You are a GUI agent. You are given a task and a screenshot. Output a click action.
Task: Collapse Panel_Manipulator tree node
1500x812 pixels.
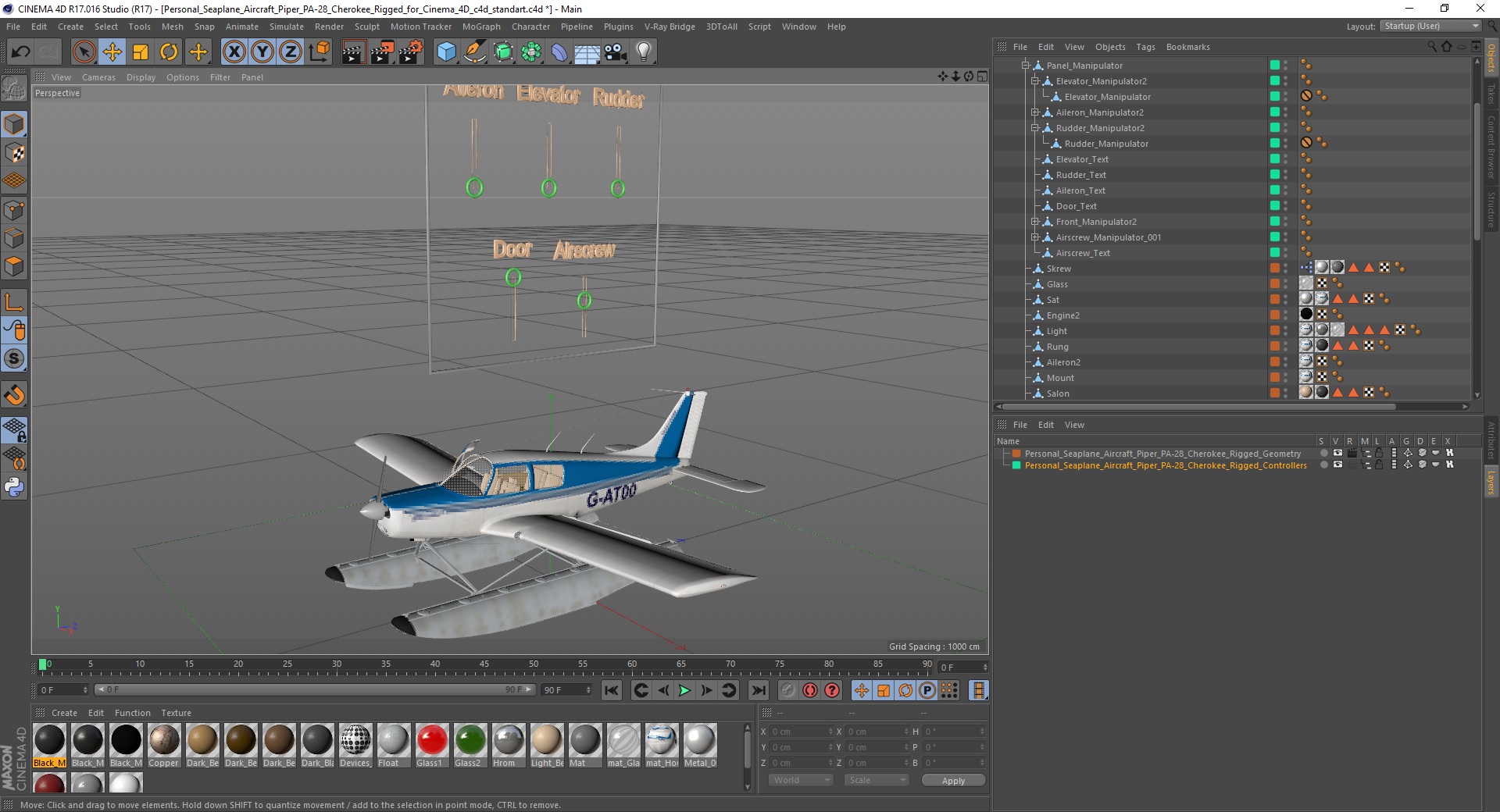(x=1025, y=66)
